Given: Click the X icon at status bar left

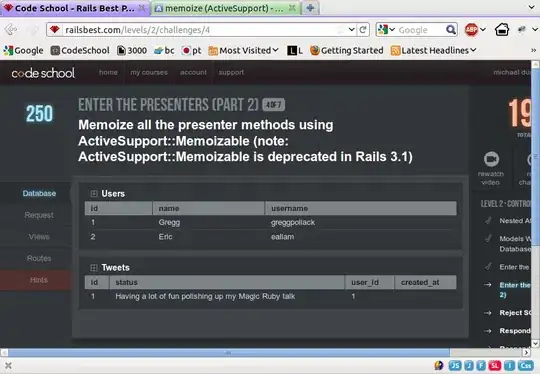Looking at the screenshot, I should click(8, 365).
